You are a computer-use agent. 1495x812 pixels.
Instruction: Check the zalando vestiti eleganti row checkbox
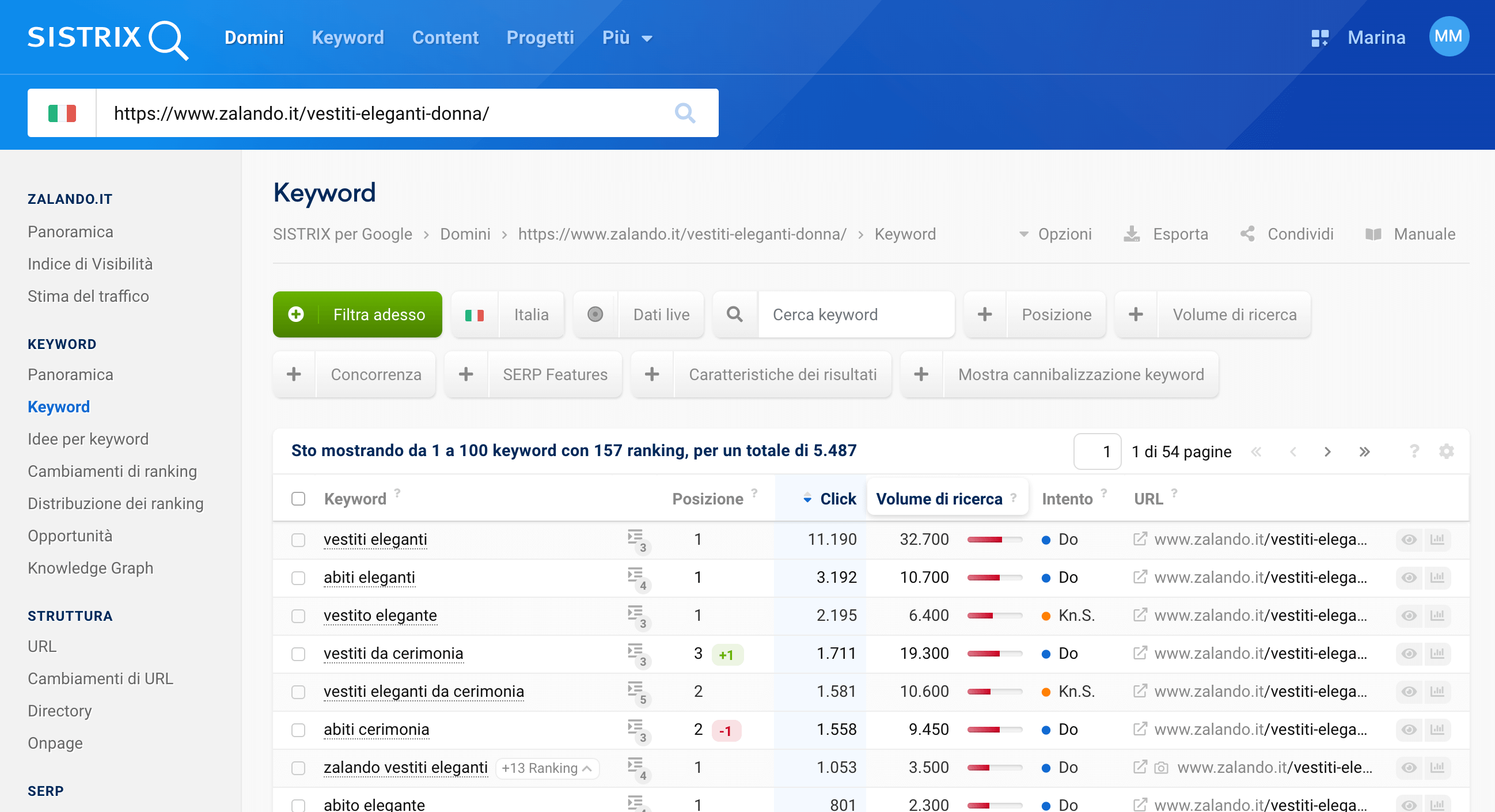coord(298,768)
